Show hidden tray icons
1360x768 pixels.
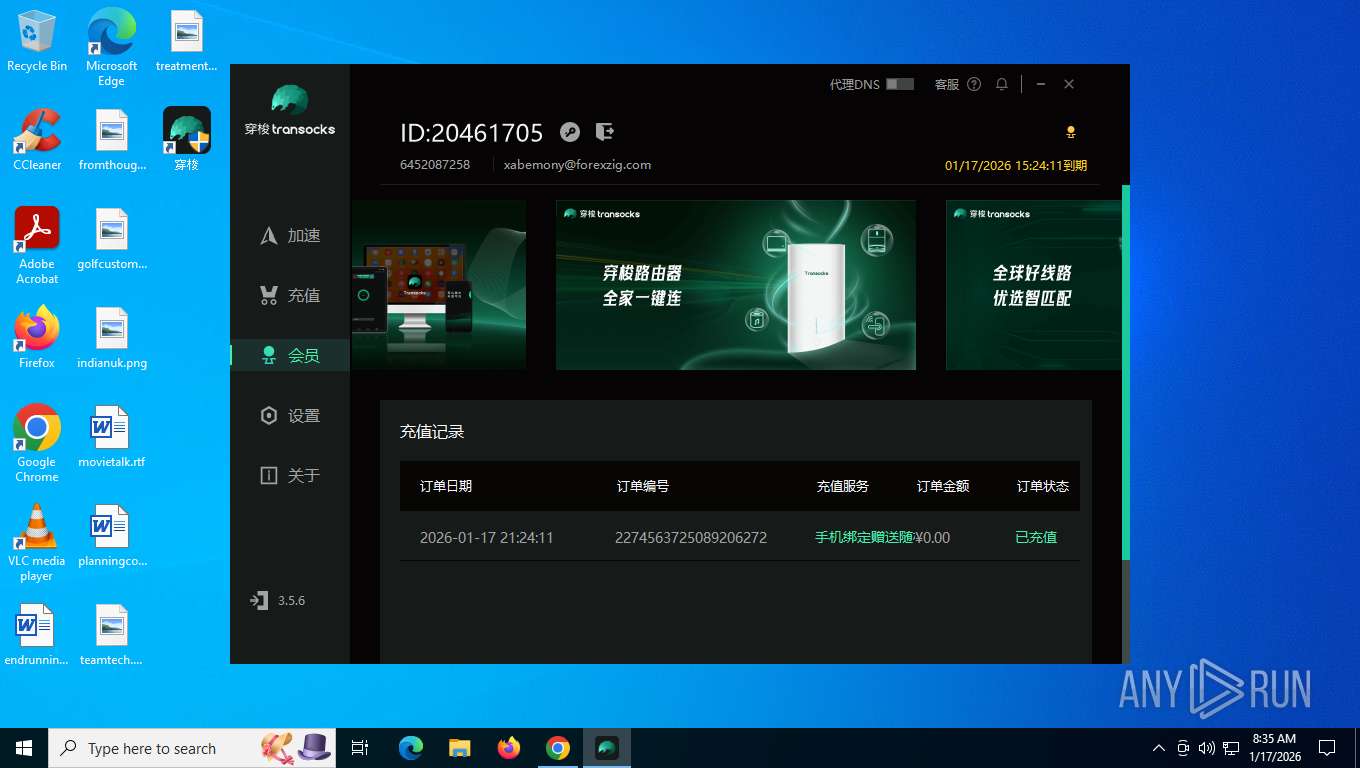pos(1159,748)
